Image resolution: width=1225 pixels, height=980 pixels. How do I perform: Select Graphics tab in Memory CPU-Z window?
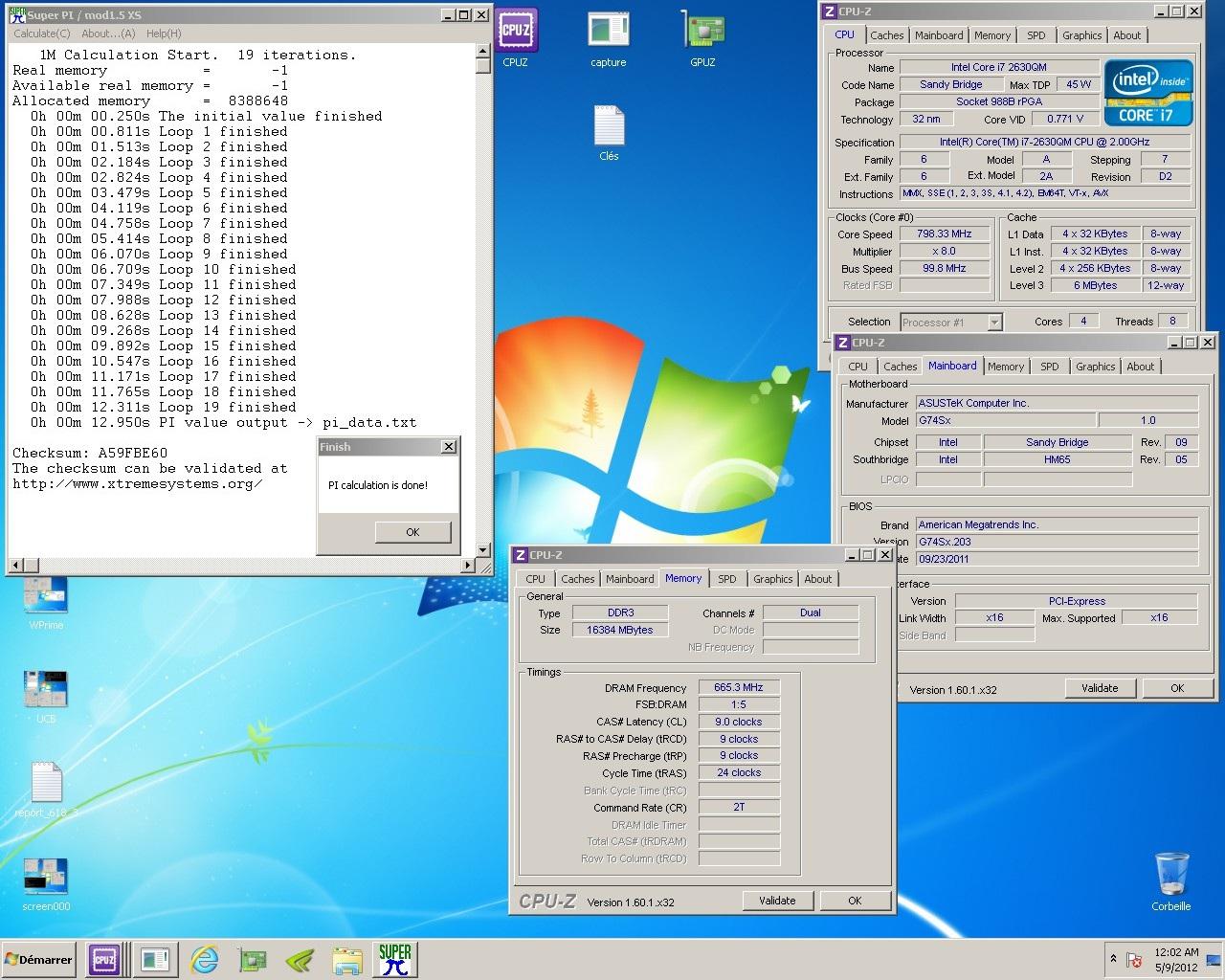point(773,579)
